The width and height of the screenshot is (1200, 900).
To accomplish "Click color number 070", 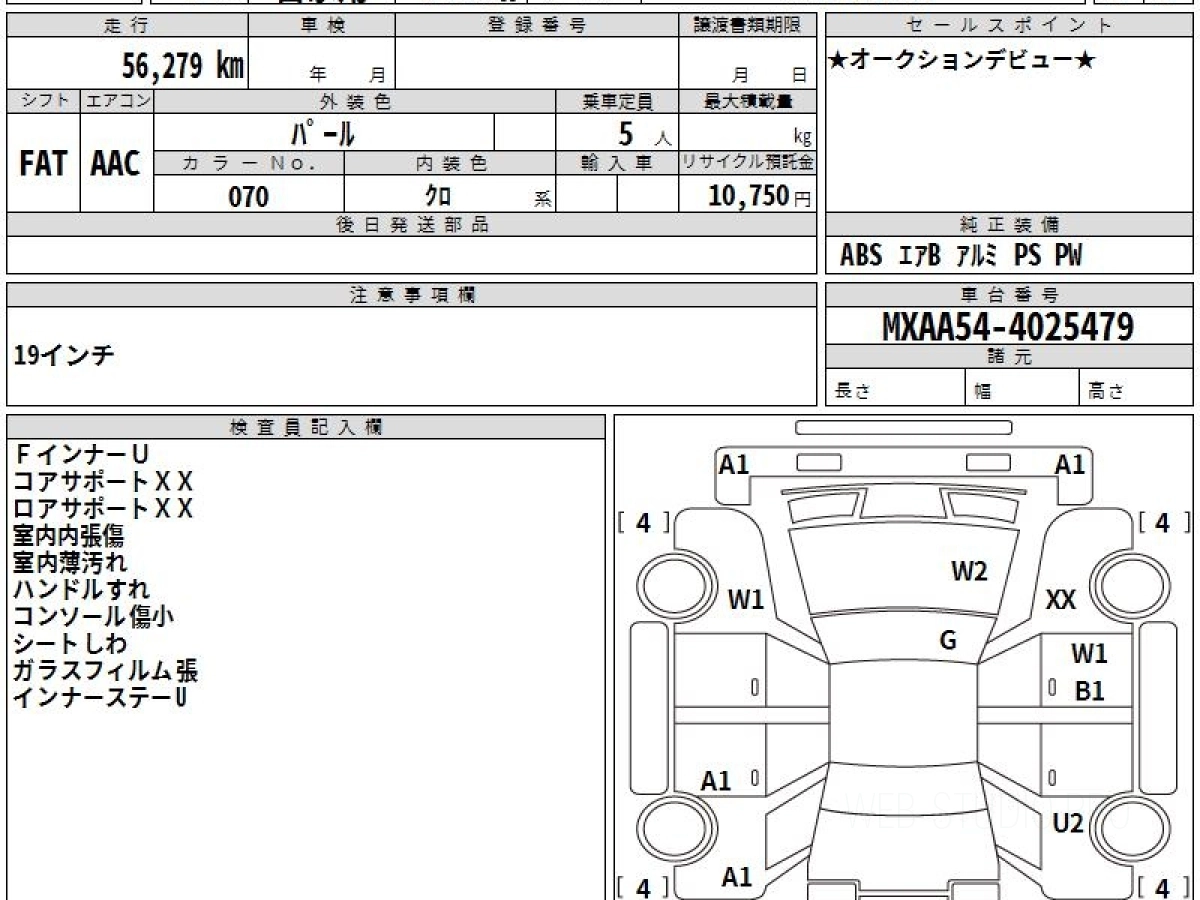I will click(x=249, y=197).
